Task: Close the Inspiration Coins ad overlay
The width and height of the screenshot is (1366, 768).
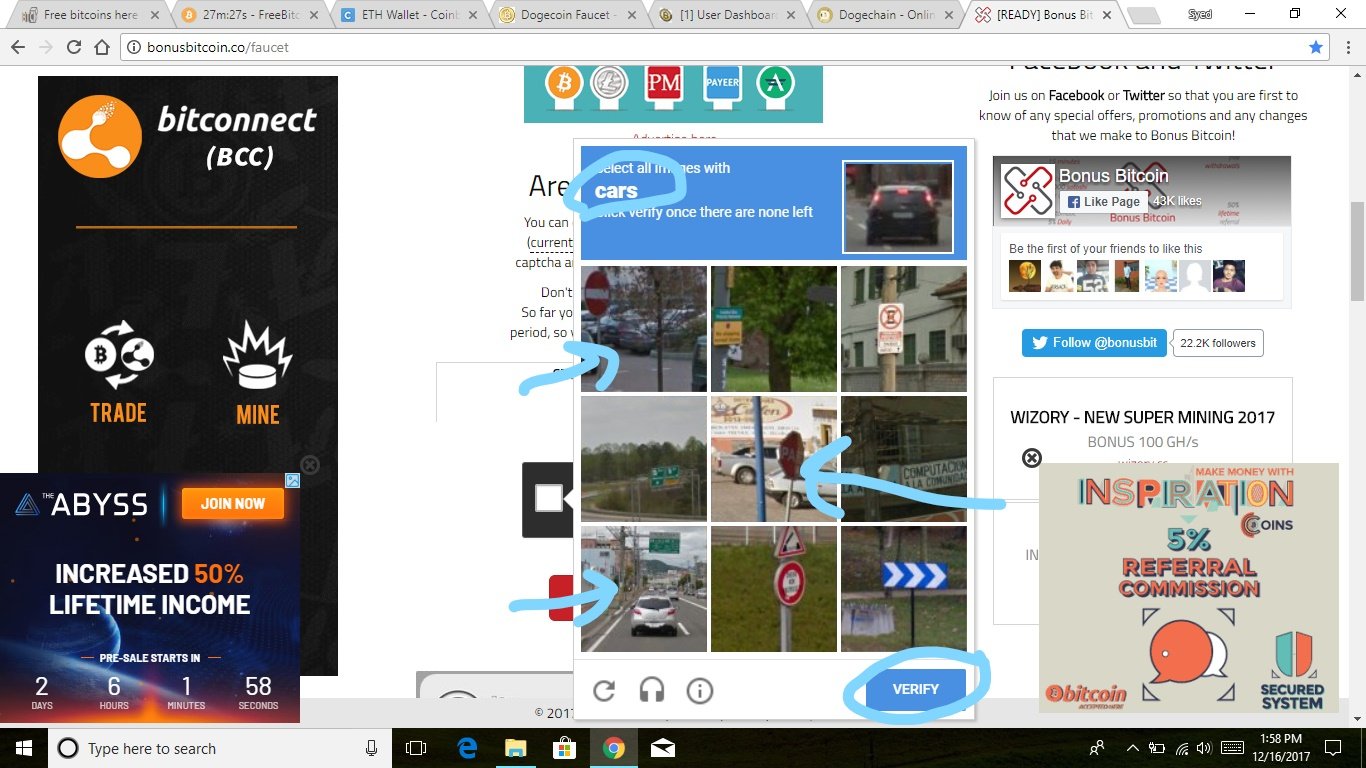Action: point(1032,458)
